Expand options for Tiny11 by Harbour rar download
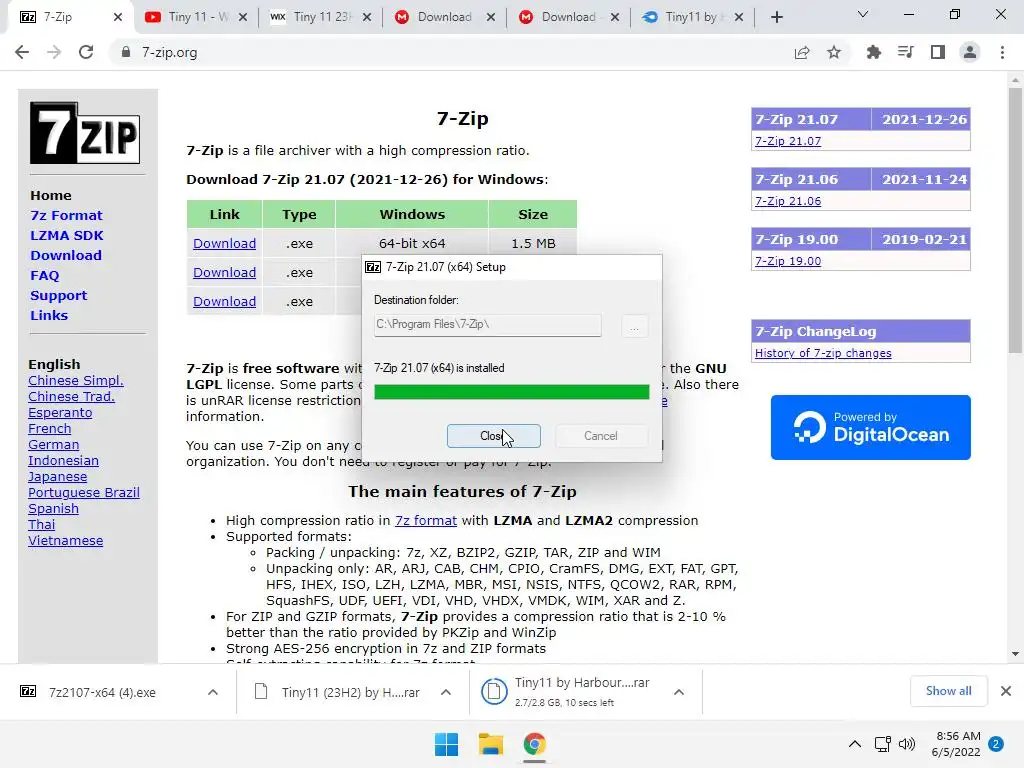 pyautogui.click(x=679, y=692)
